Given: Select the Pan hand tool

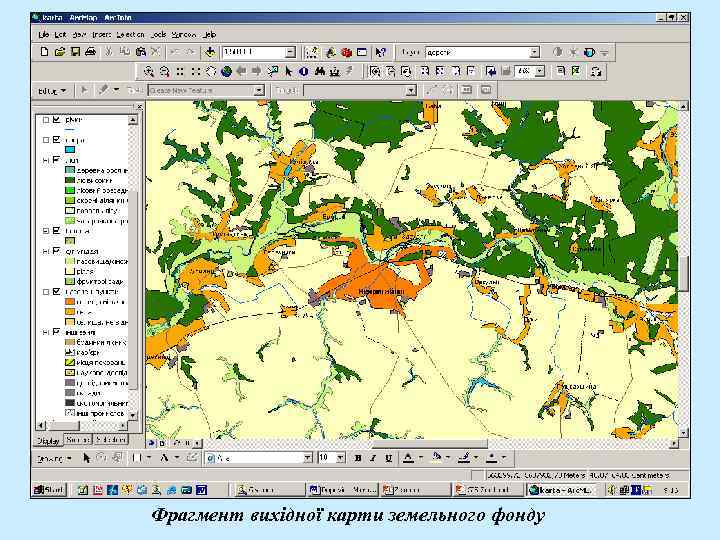Looking at the screenshot, I should click(211, 71).
